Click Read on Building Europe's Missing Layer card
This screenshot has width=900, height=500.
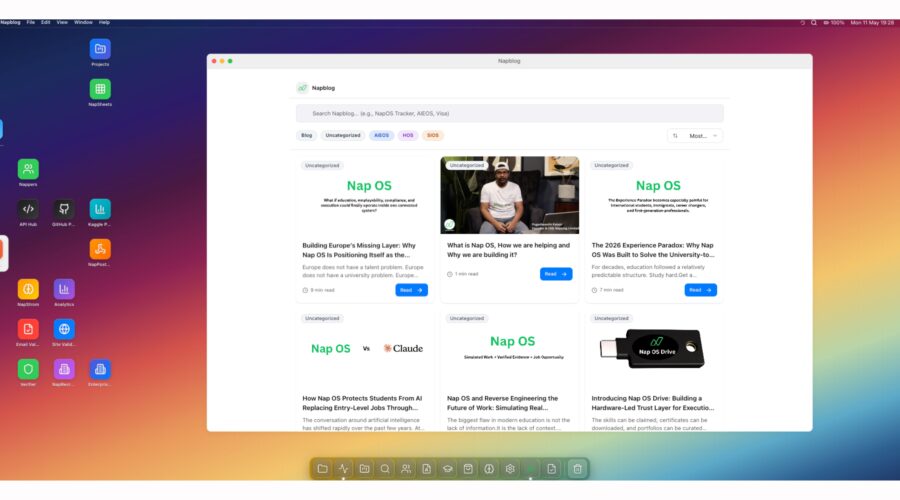click(412, 290)
